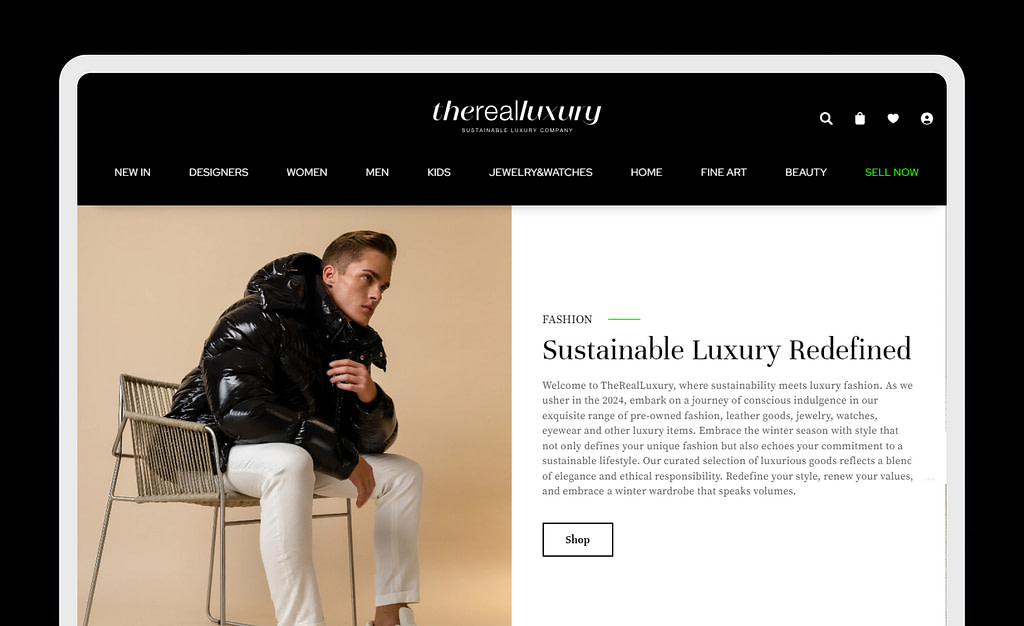Click the man in jacket hero image
The width and height of the screenshot is (1024, 626).
point(295,416)
